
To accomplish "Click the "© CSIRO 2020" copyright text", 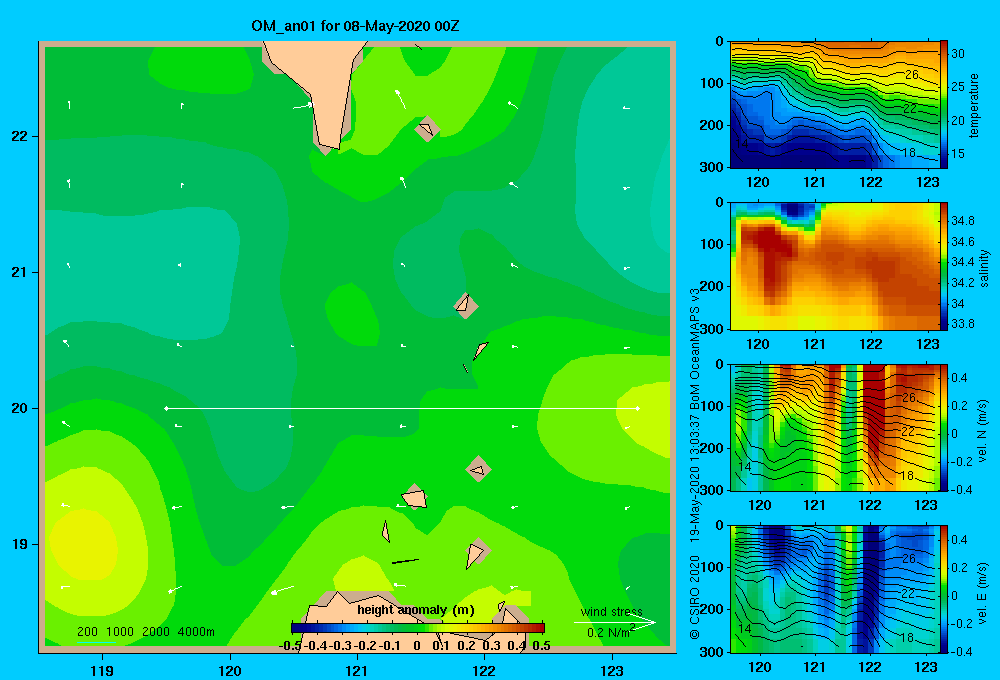I will point(695,597).
